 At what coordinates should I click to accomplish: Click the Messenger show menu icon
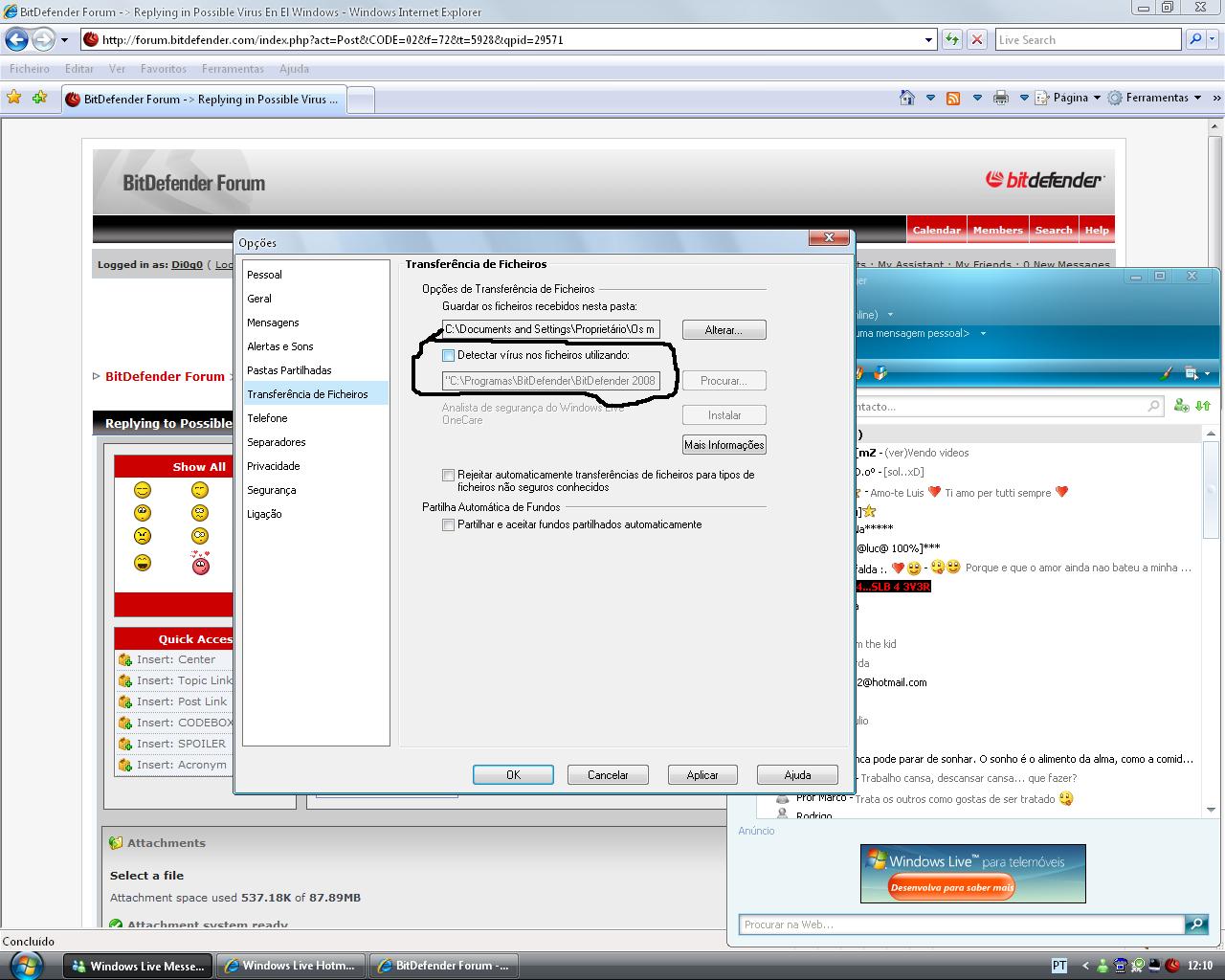point(1192,373)
